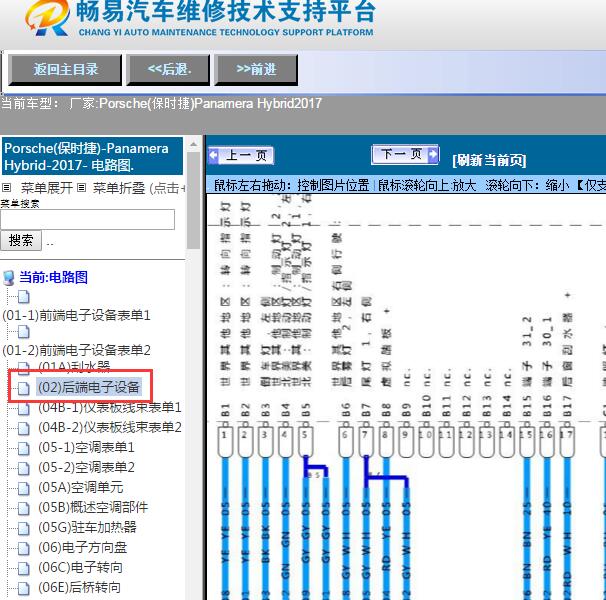Click page icon beside (06C)电子转向
606x600 pixels.
coord(24,569)
